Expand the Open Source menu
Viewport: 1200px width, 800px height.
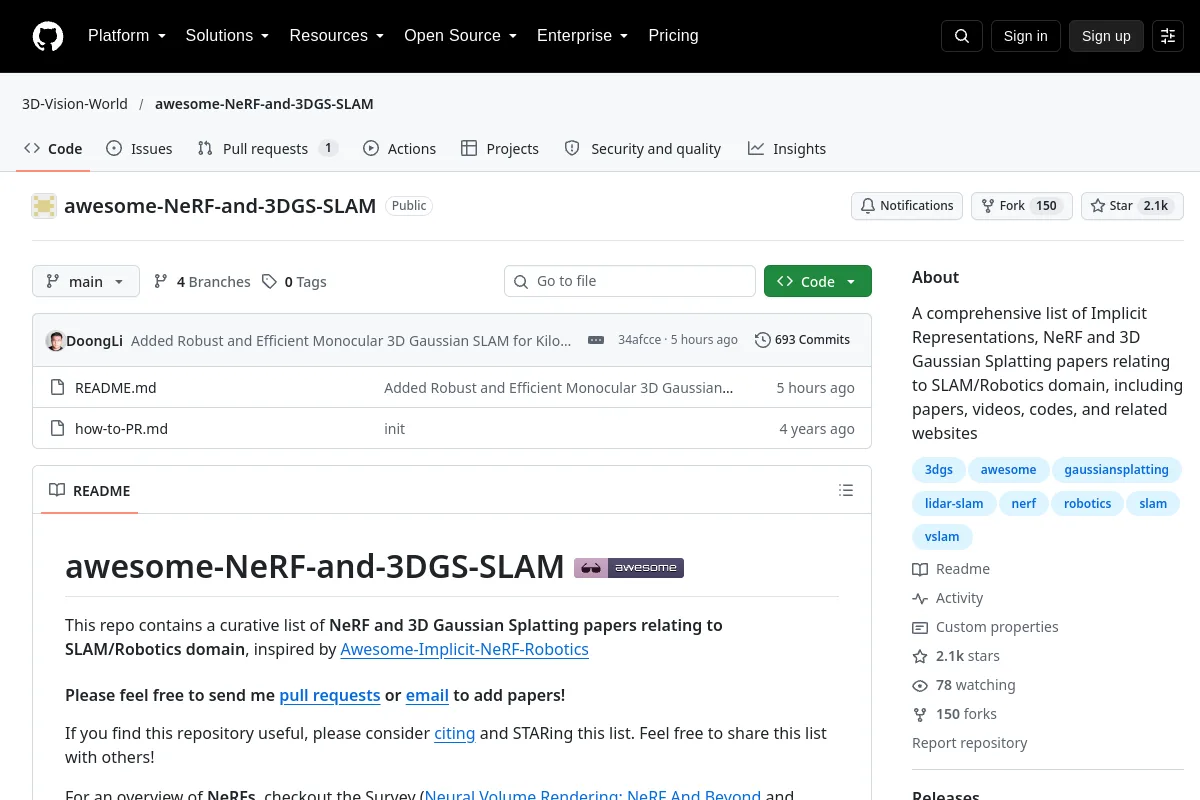tap(460, 36)
